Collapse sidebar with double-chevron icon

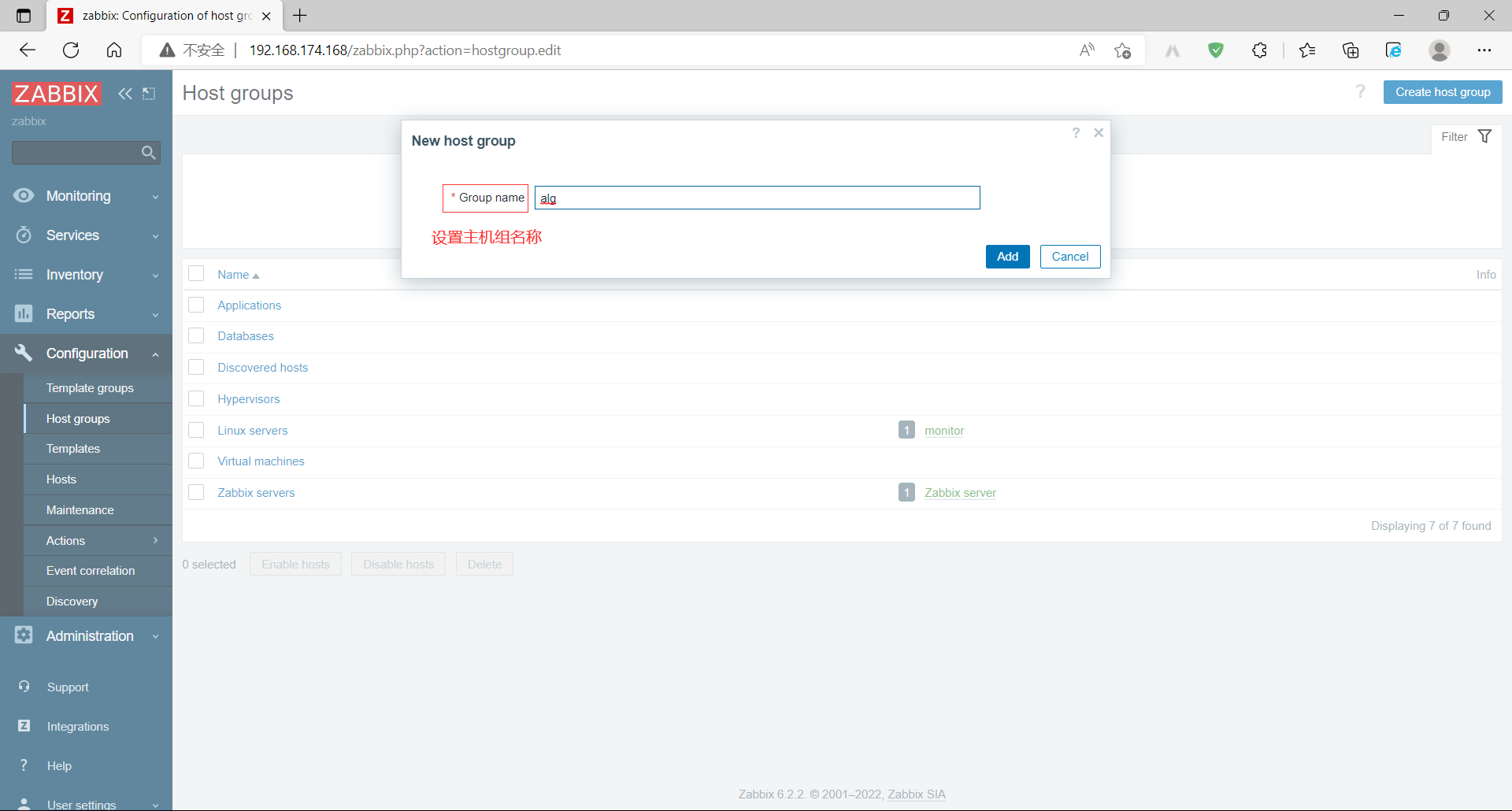point(125,94)
